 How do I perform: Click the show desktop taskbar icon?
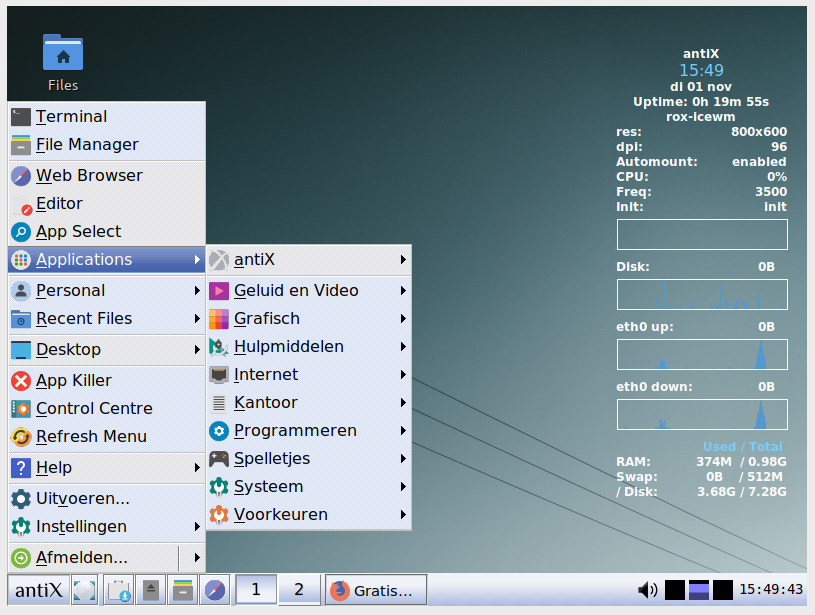pyautogui.click(x=85, y=590)
